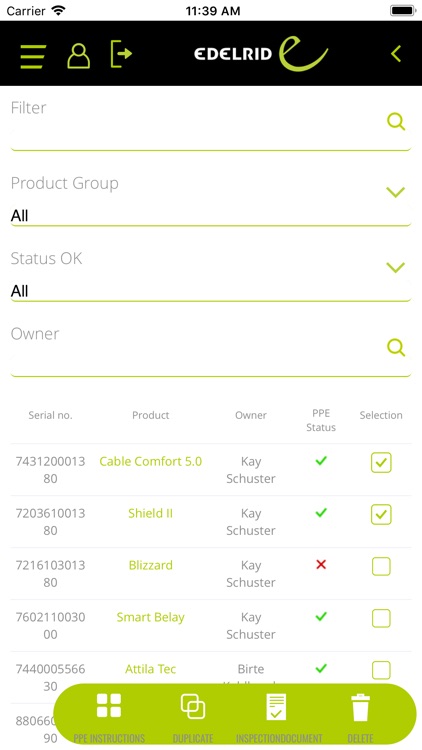
Task: Tap the Duplicate icon
Action: (x=193, y=717)
